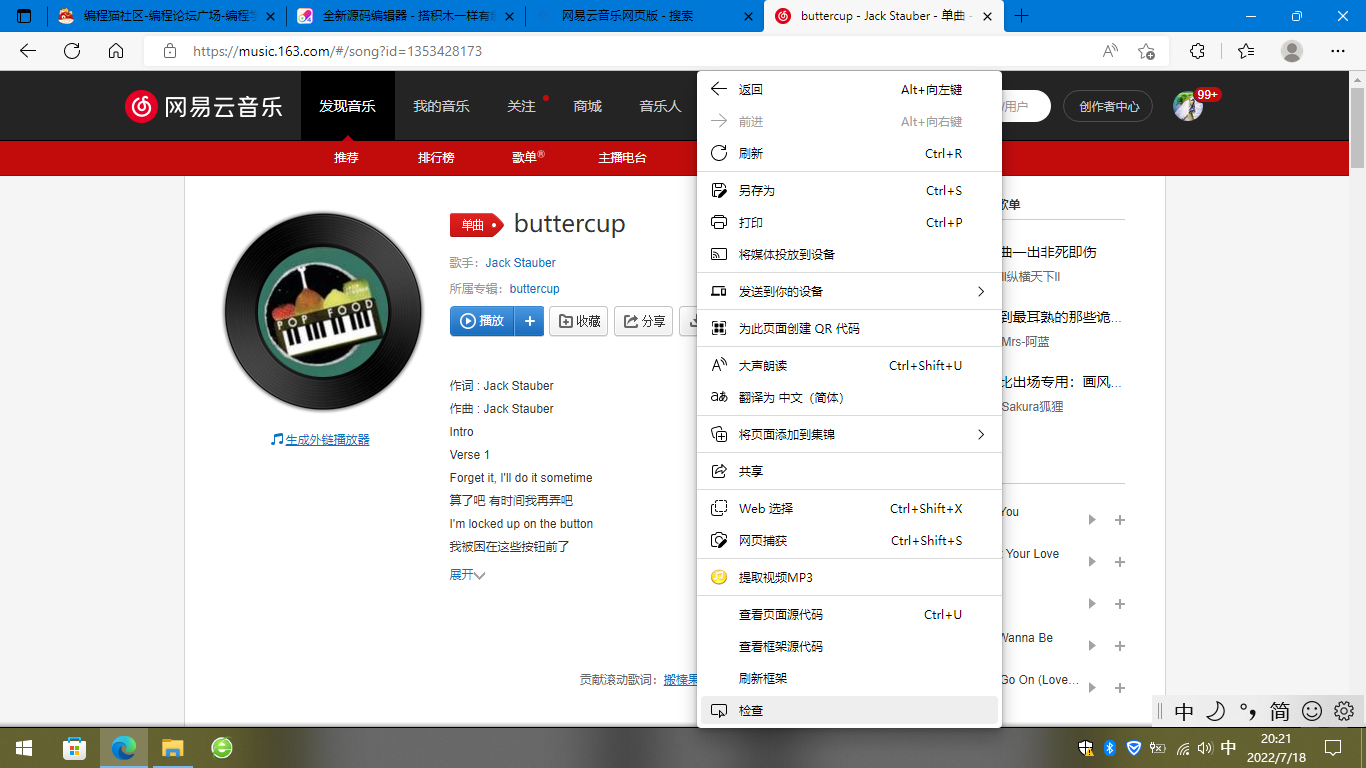The height and width of the screenshot is (768, 1366).
Task: Open the 创作者中心 button
Action: click(1108, 106)
